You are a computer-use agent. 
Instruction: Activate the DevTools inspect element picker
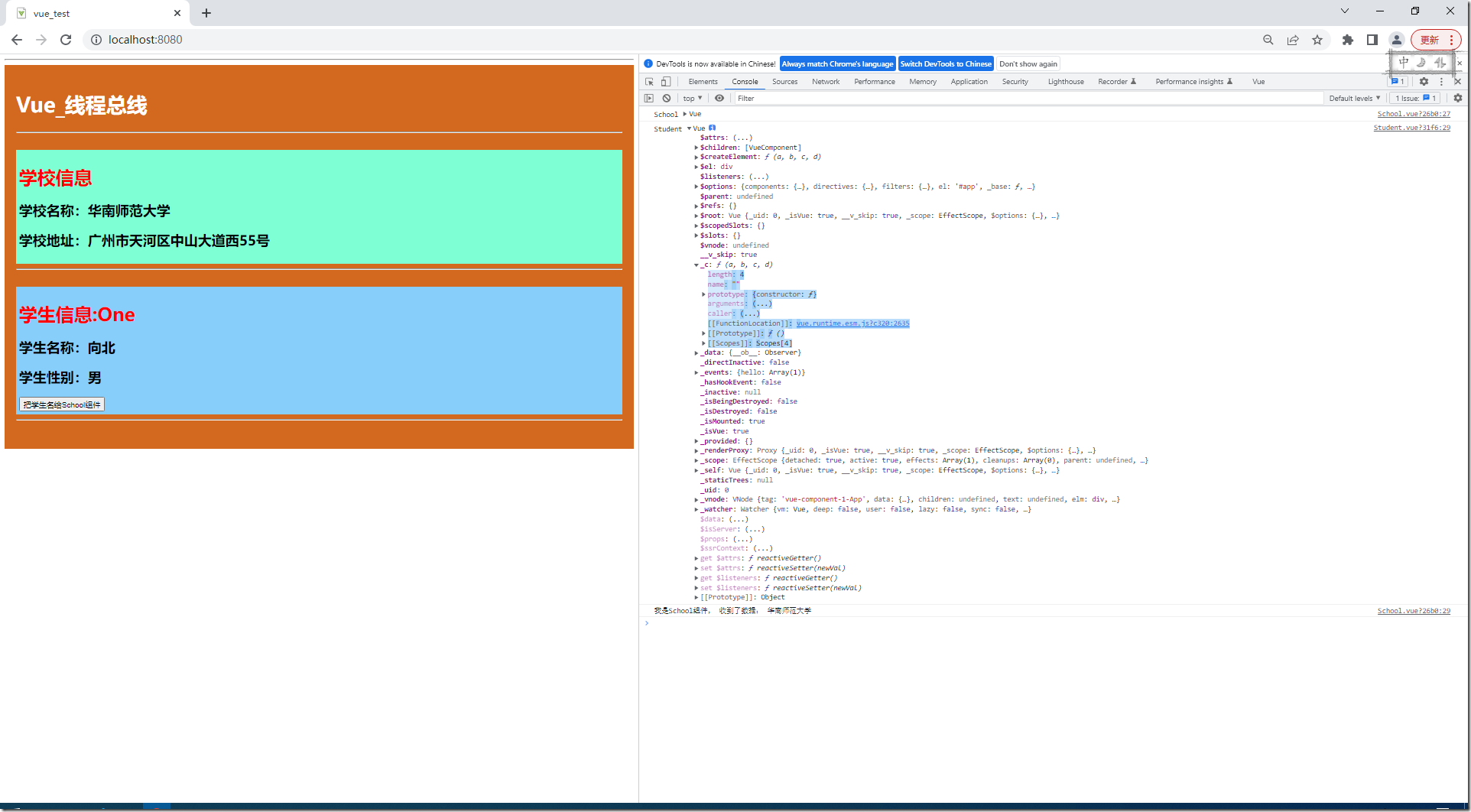649,82
